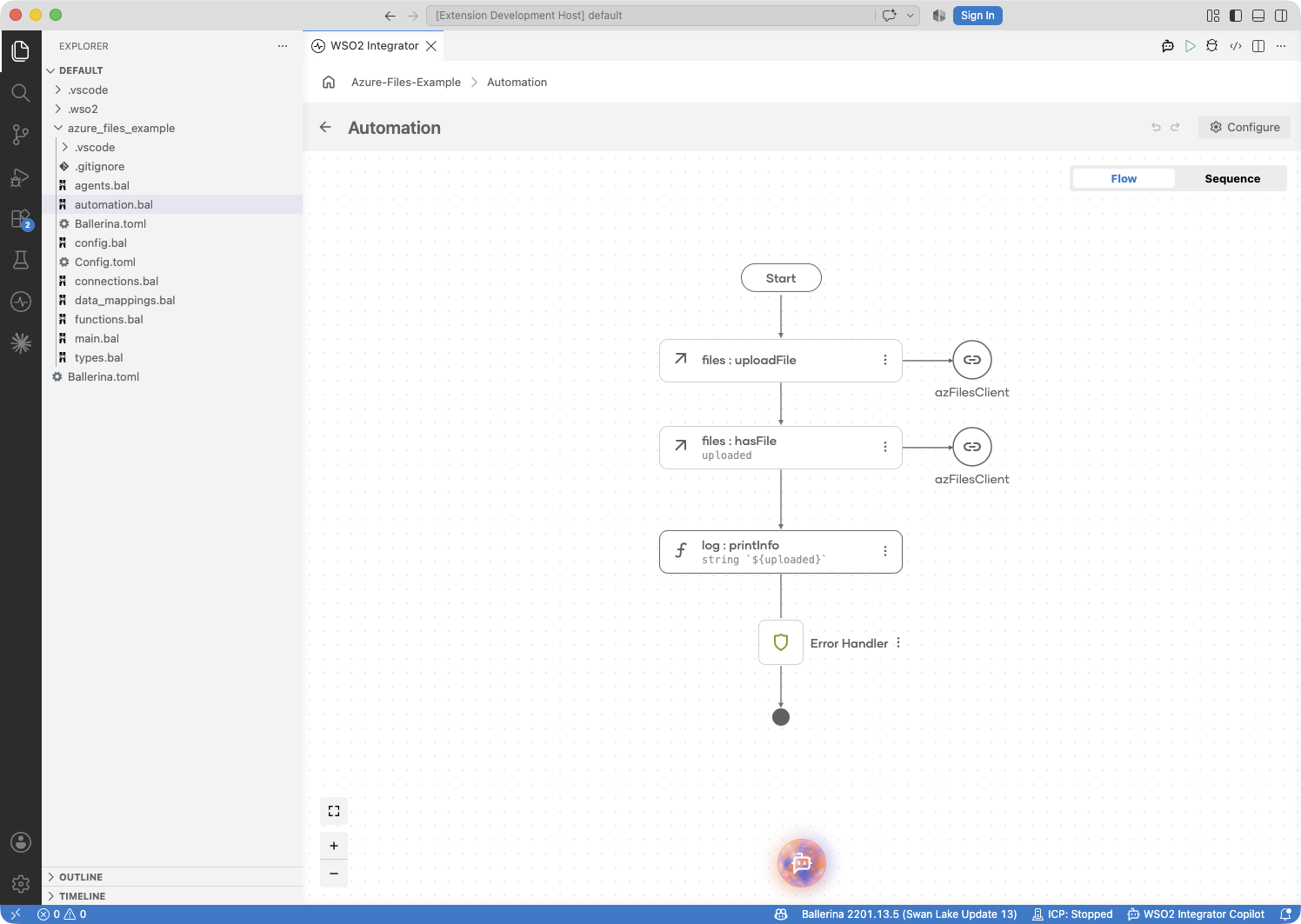Click the home icon in breadcrumb

[329, 83]
